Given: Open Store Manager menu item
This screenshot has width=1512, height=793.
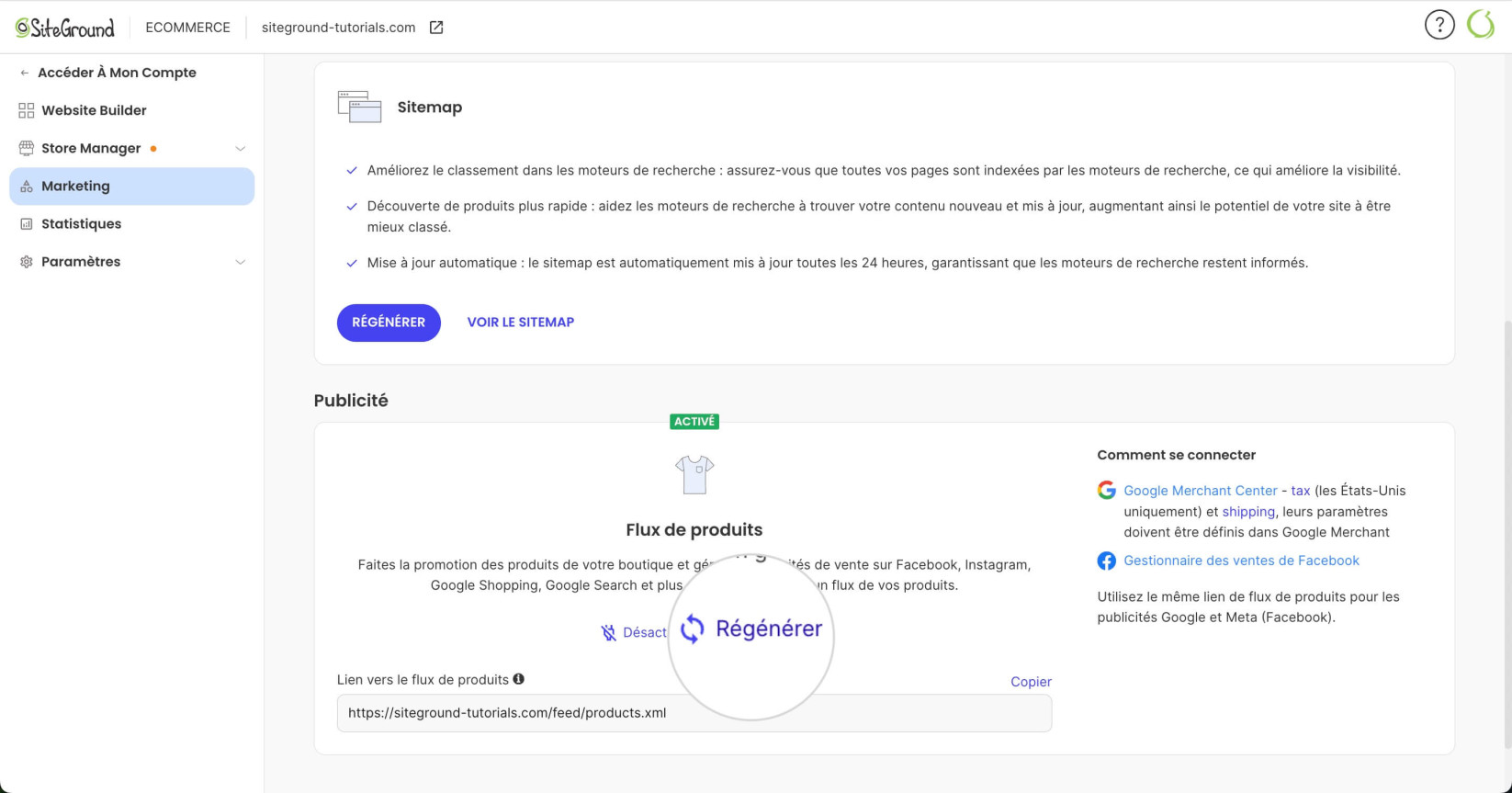Looking at the screenshot, I should [x=131, y=148].
